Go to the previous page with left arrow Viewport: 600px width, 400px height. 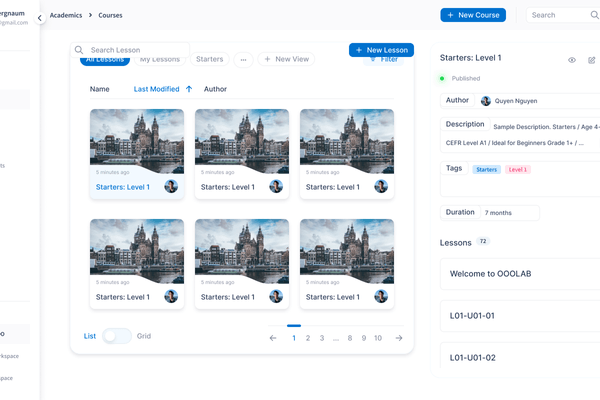(273, 338)
